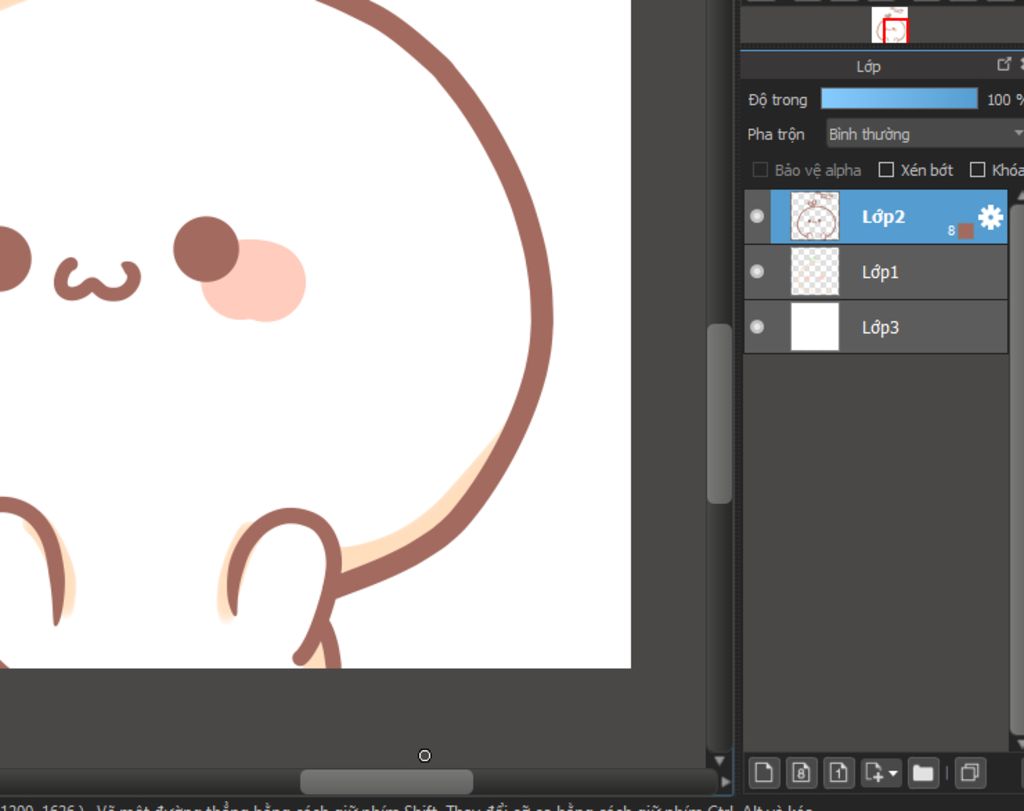Image resolution: width=1024 pixels, height=811 pixels.
Task: Add a new 8-bit layer
Action: pyautogui.click(x=801, y=773)
